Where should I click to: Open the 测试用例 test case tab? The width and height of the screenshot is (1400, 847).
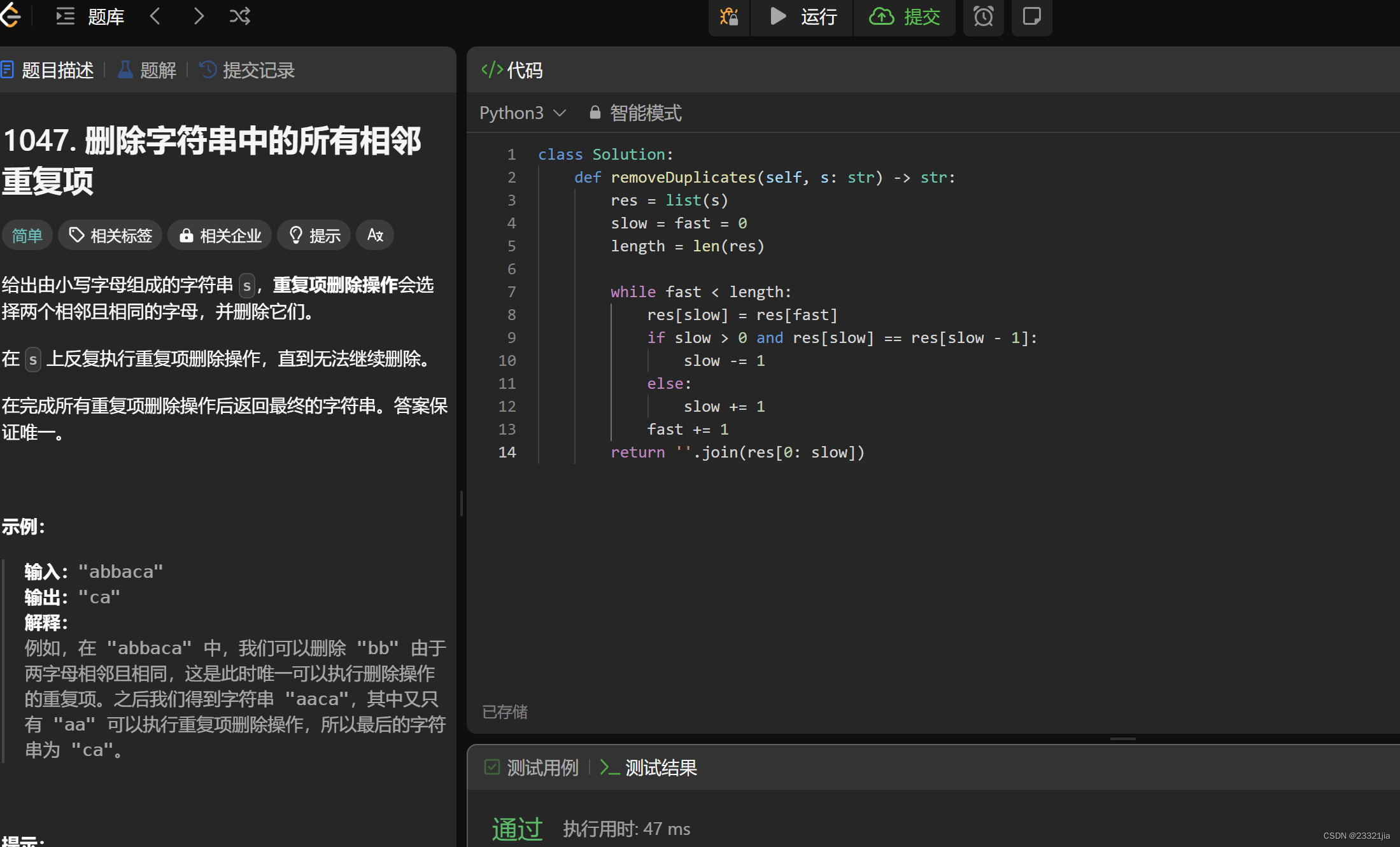point(532,768)
